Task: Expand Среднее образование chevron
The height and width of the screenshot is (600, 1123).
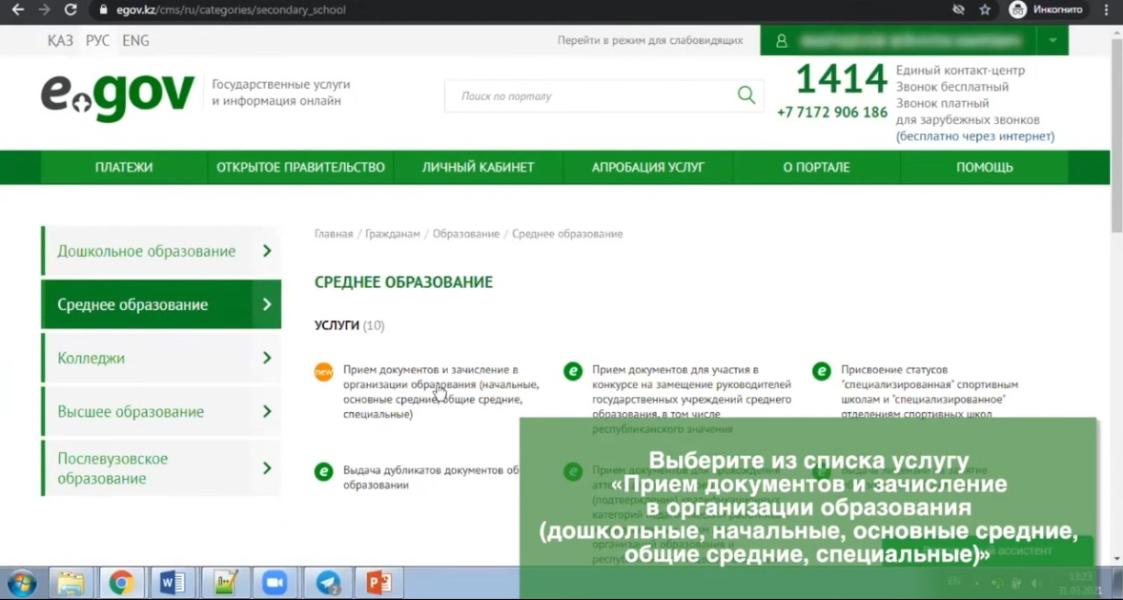Action: tap(267, 304)
